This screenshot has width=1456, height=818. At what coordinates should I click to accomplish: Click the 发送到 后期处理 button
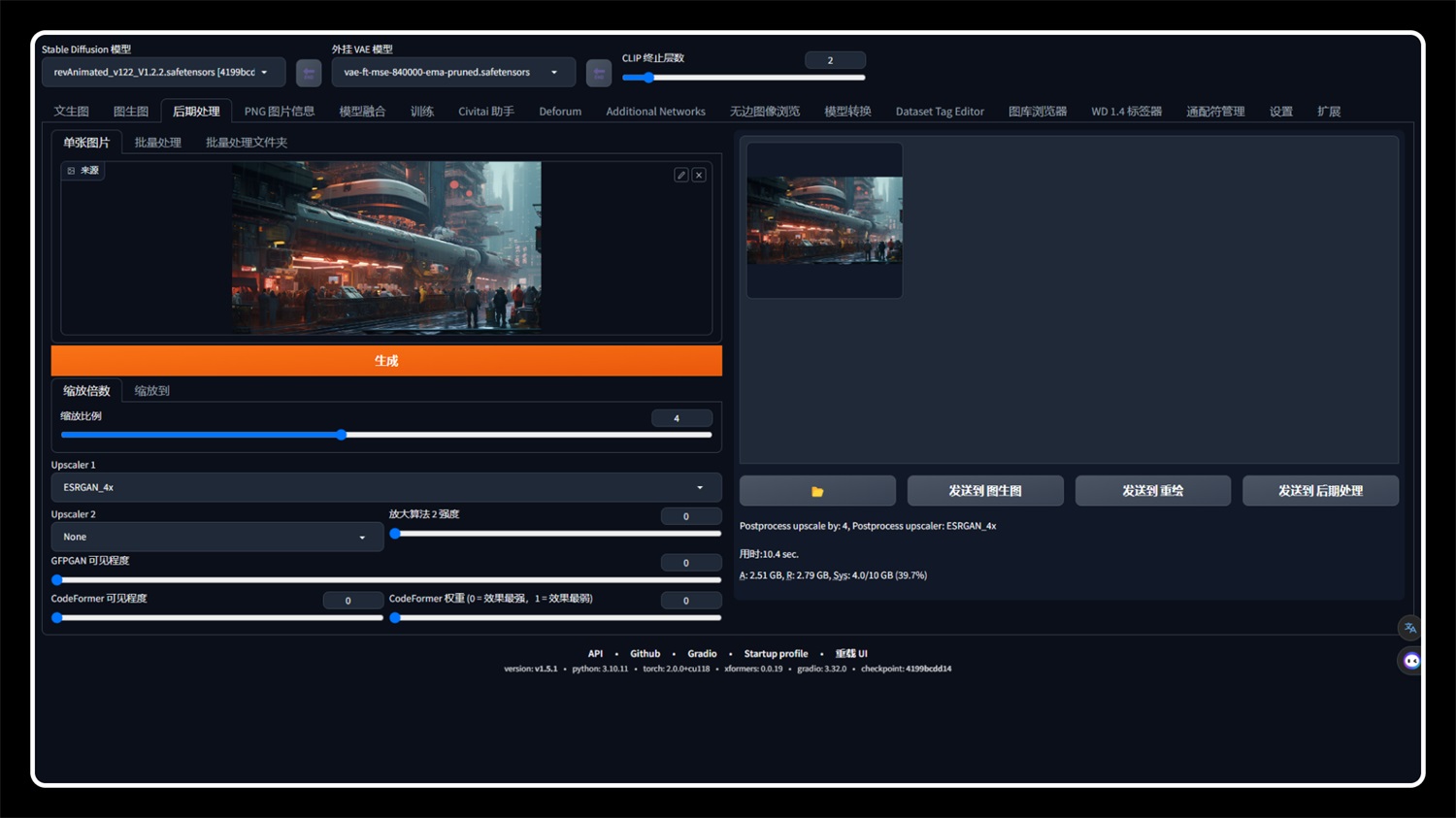(x=1321, y=491)
